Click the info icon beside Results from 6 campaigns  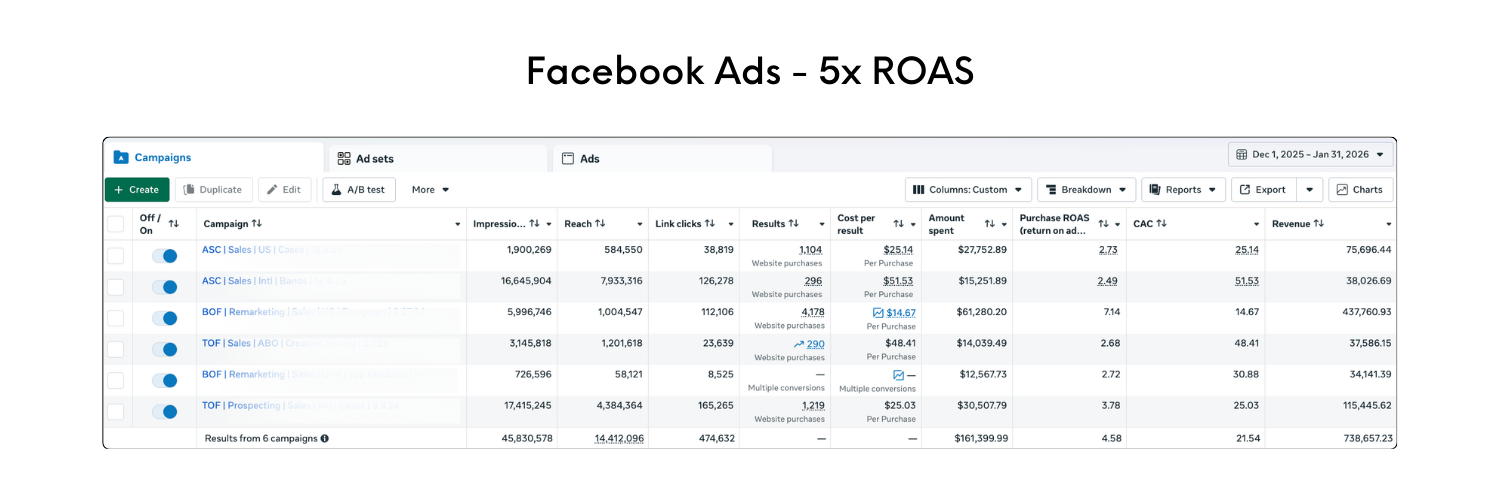325,438
